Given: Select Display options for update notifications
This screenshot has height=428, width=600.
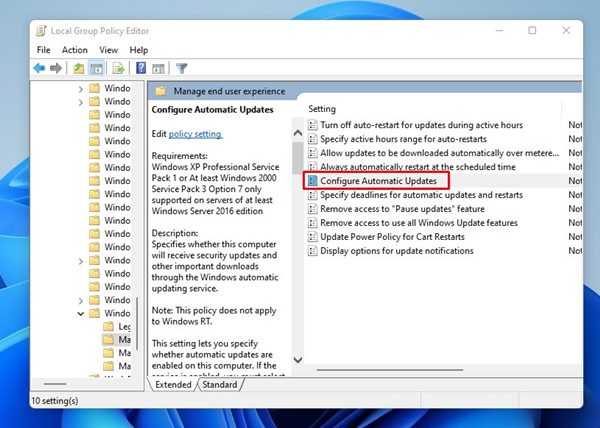Looking at the screenshot, I should tap(397, 251).
